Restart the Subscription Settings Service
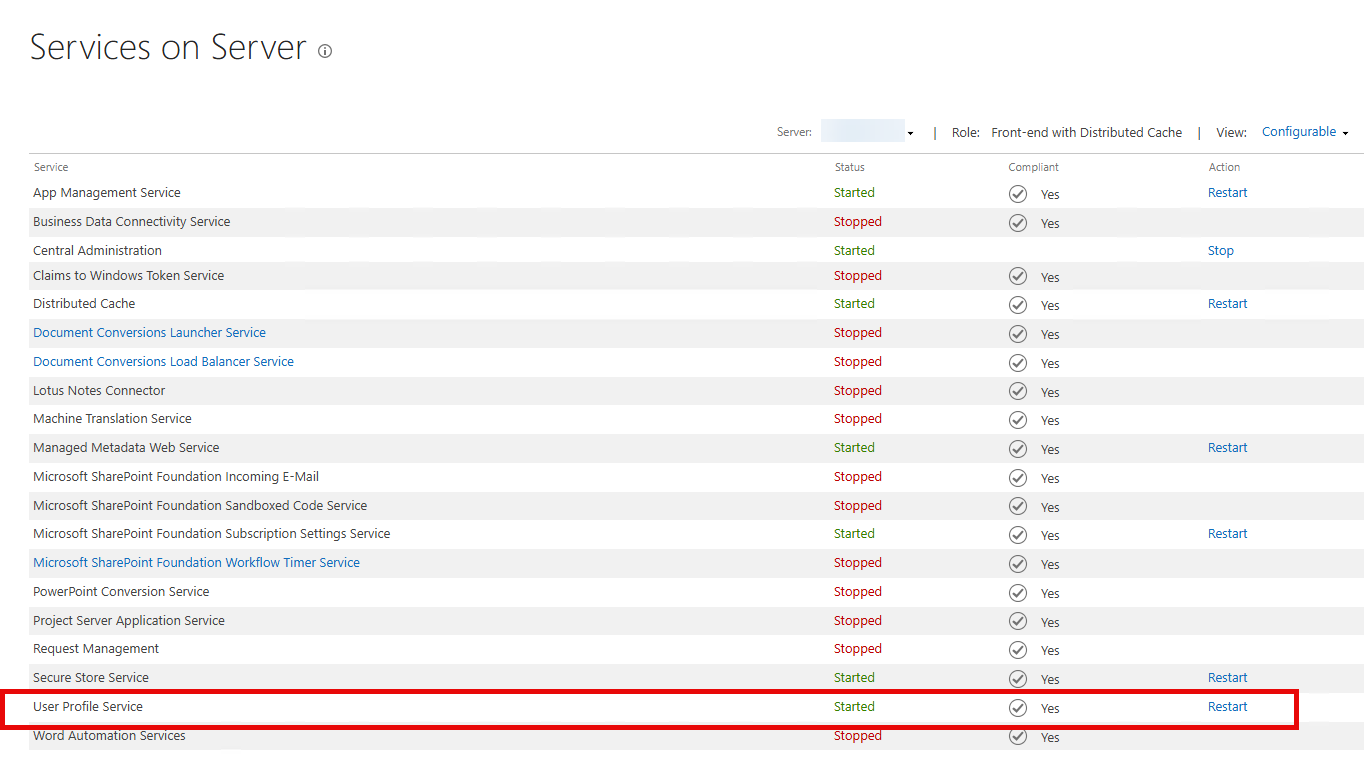Viewport: 1370px width, 764px height. (1227, 534)
